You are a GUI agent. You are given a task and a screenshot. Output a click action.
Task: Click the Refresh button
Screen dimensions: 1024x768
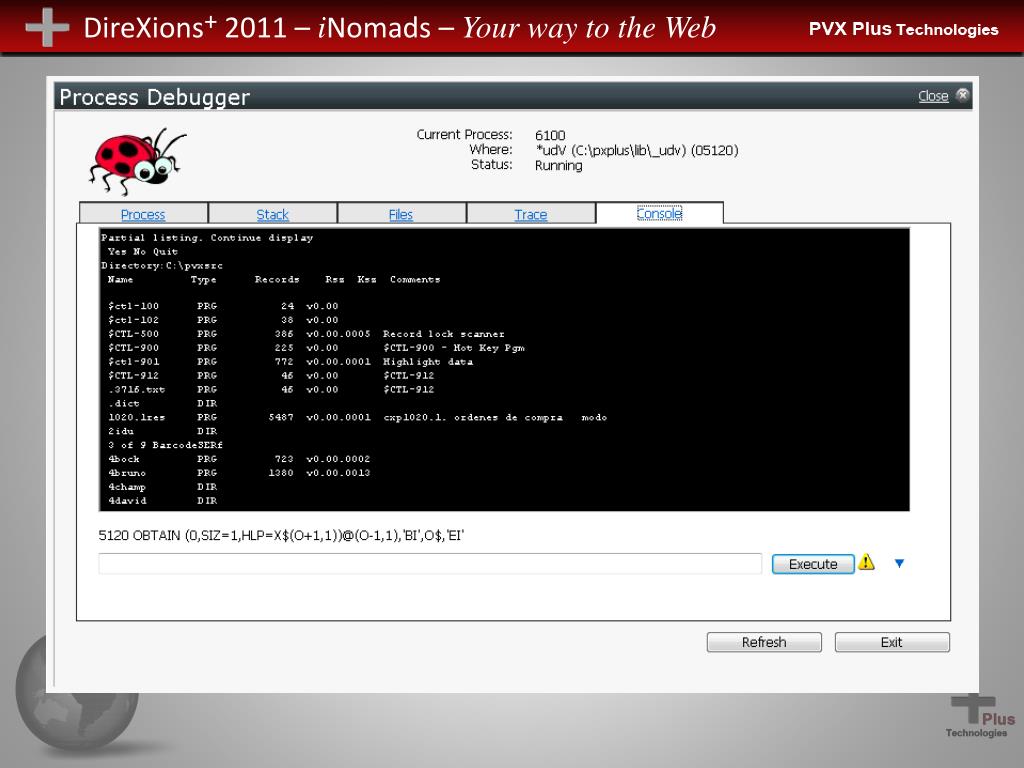[764, 642]
